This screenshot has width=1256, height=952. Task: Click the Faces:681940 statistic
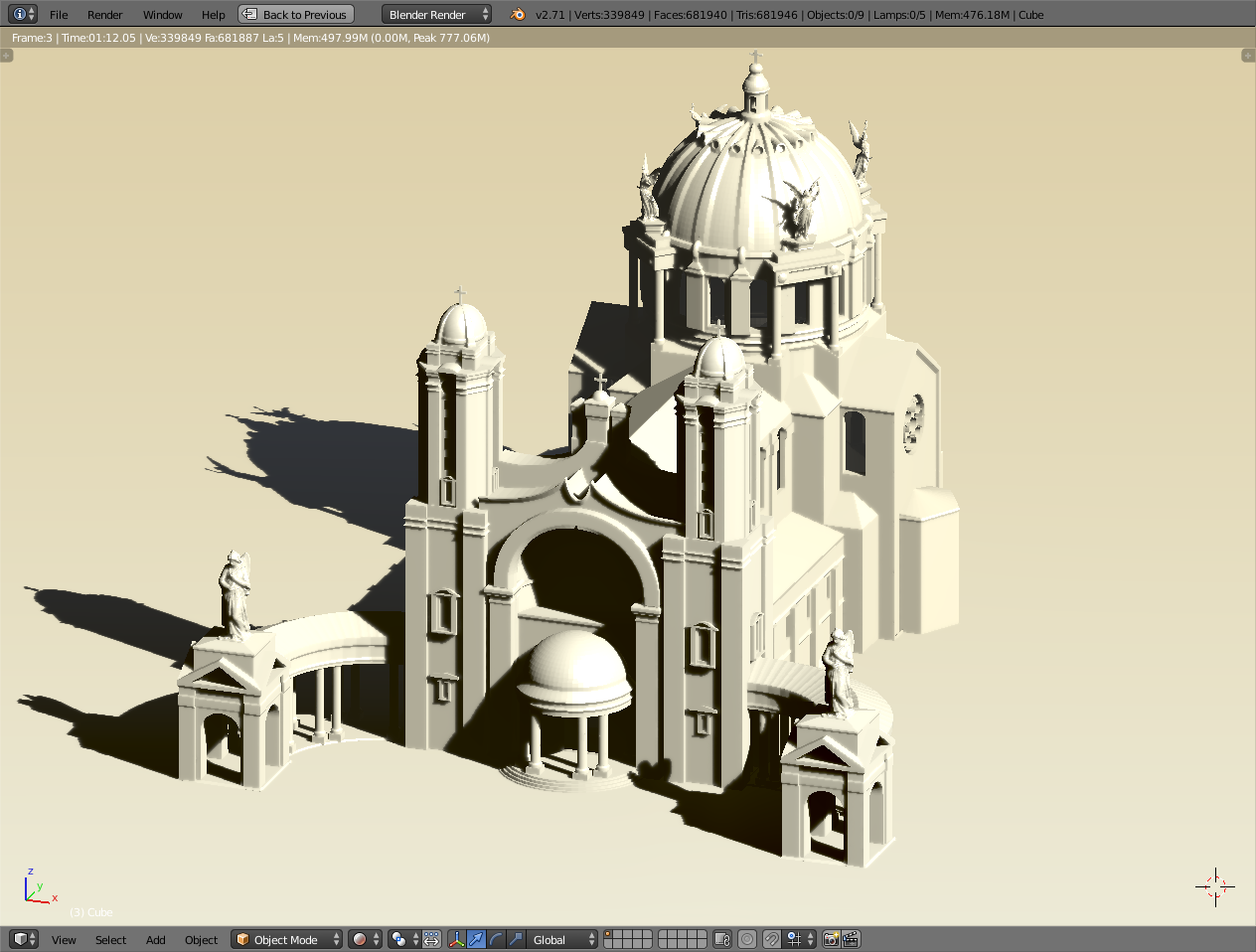click(690, 15)
